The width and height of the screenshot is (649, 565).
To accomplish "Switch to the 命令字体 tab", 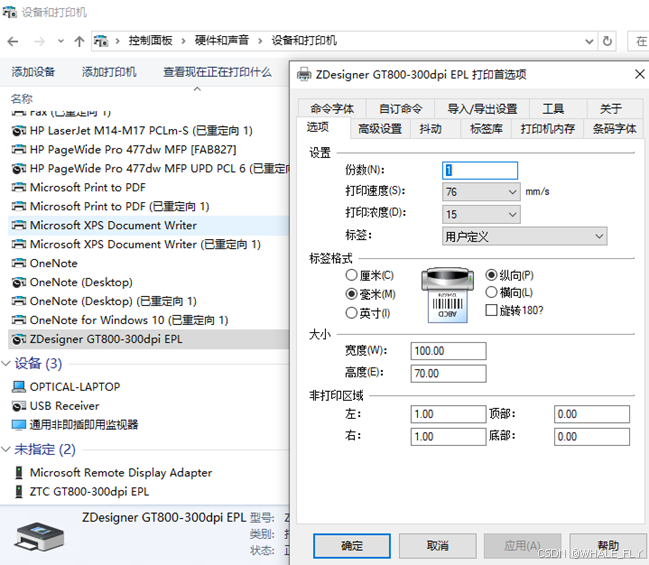I will [x=332, y=109].
